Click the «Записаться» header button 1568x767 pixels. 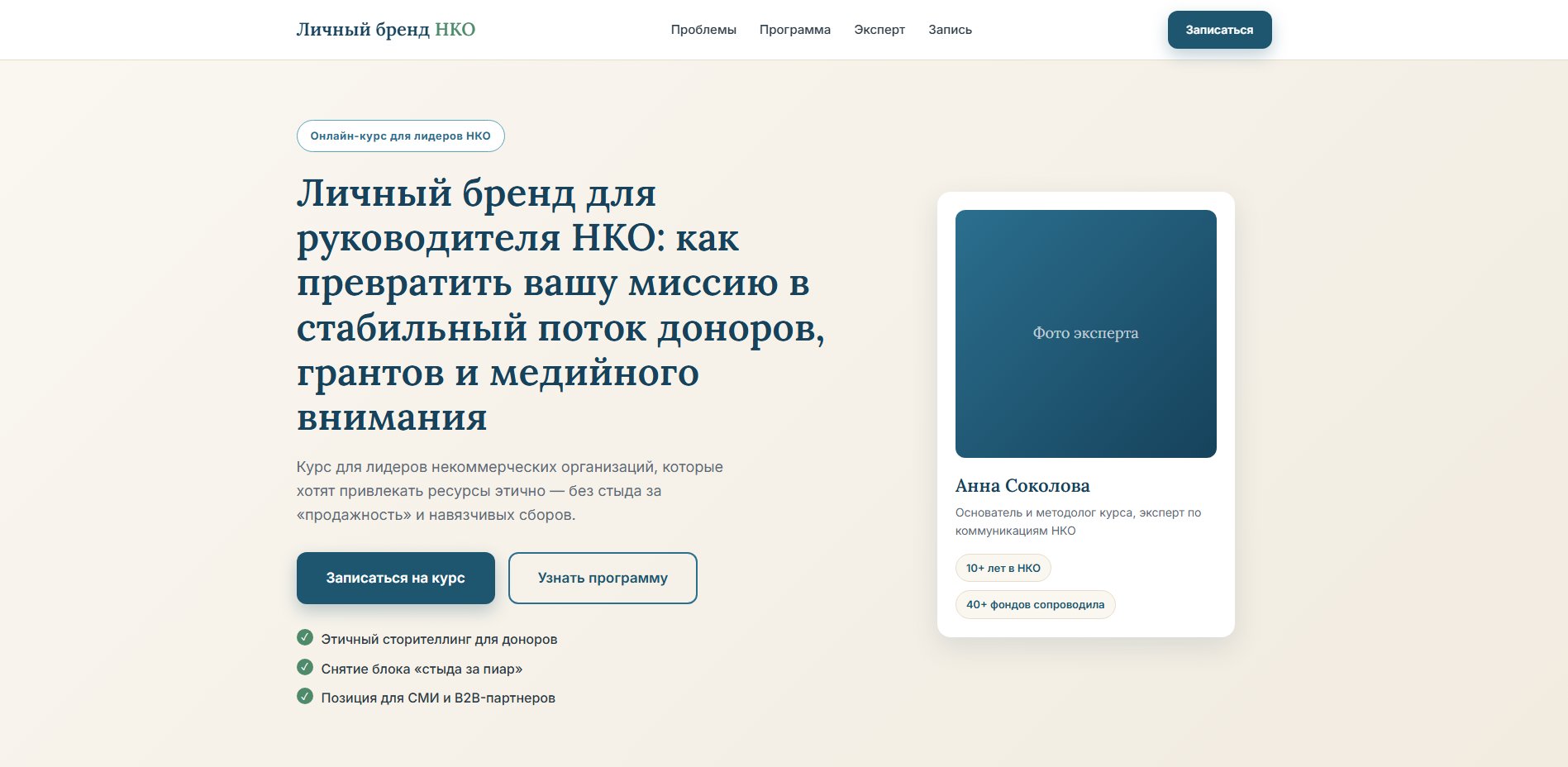tap(1219, 30)
